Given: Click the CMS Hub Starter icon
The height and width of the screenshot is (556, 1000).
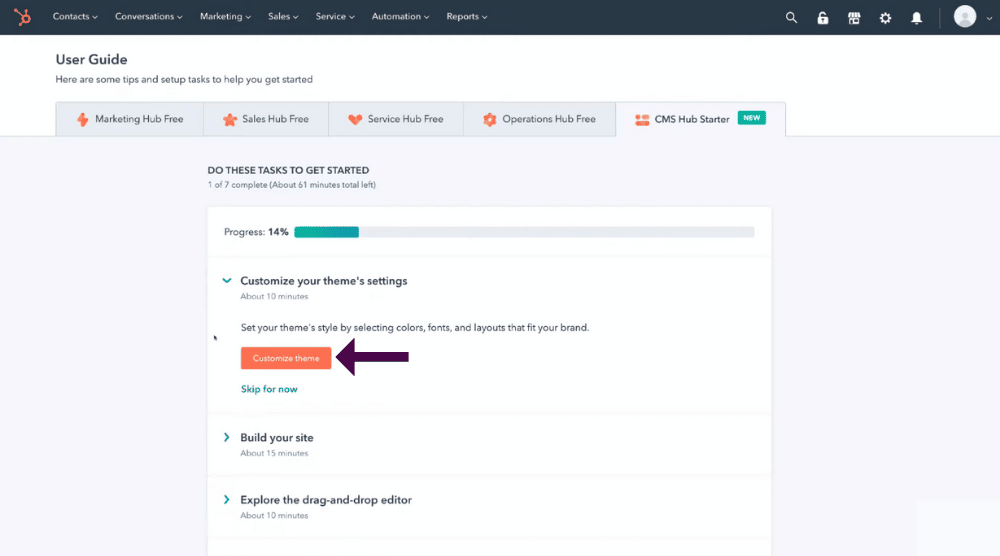Looking at the screenshot, I should click(642, 120).
